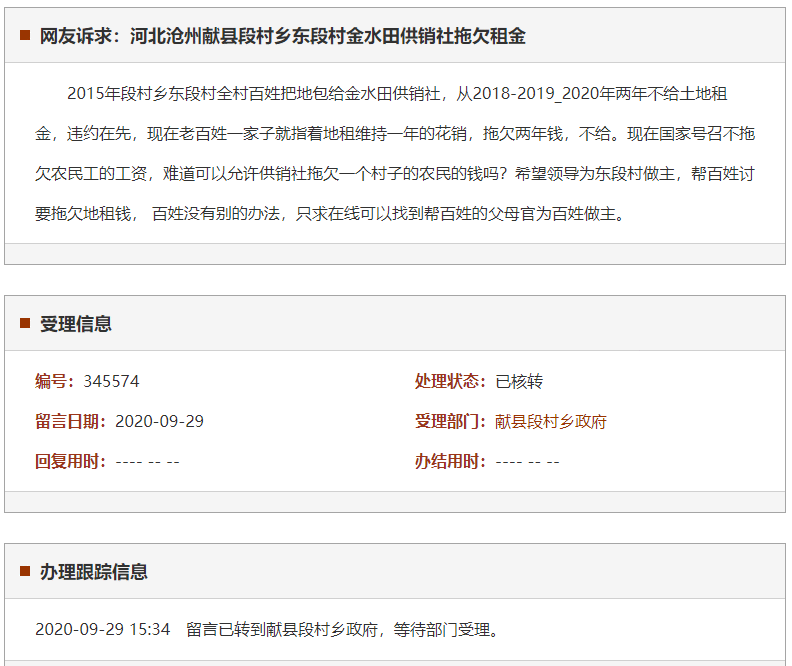Click the 编号 field label
The width and height of the screenshot is (792, 666).
click(x=55, y=381)
